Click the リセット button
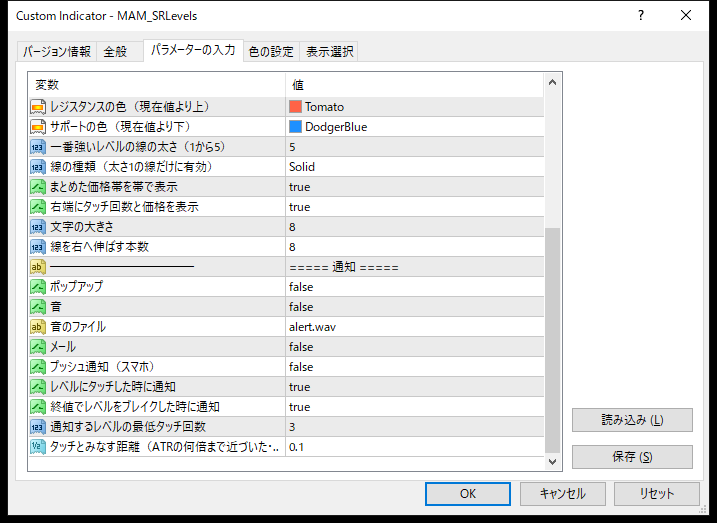The height and width of the screenshot is (523, 717). pyautogui.click(x=657, y=494)
